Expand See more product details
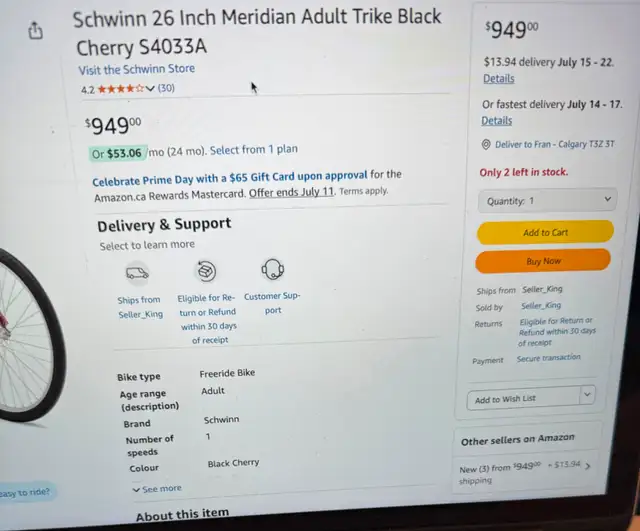The width and height of the screenshot is (640, 531). click(x=157, y=489)
